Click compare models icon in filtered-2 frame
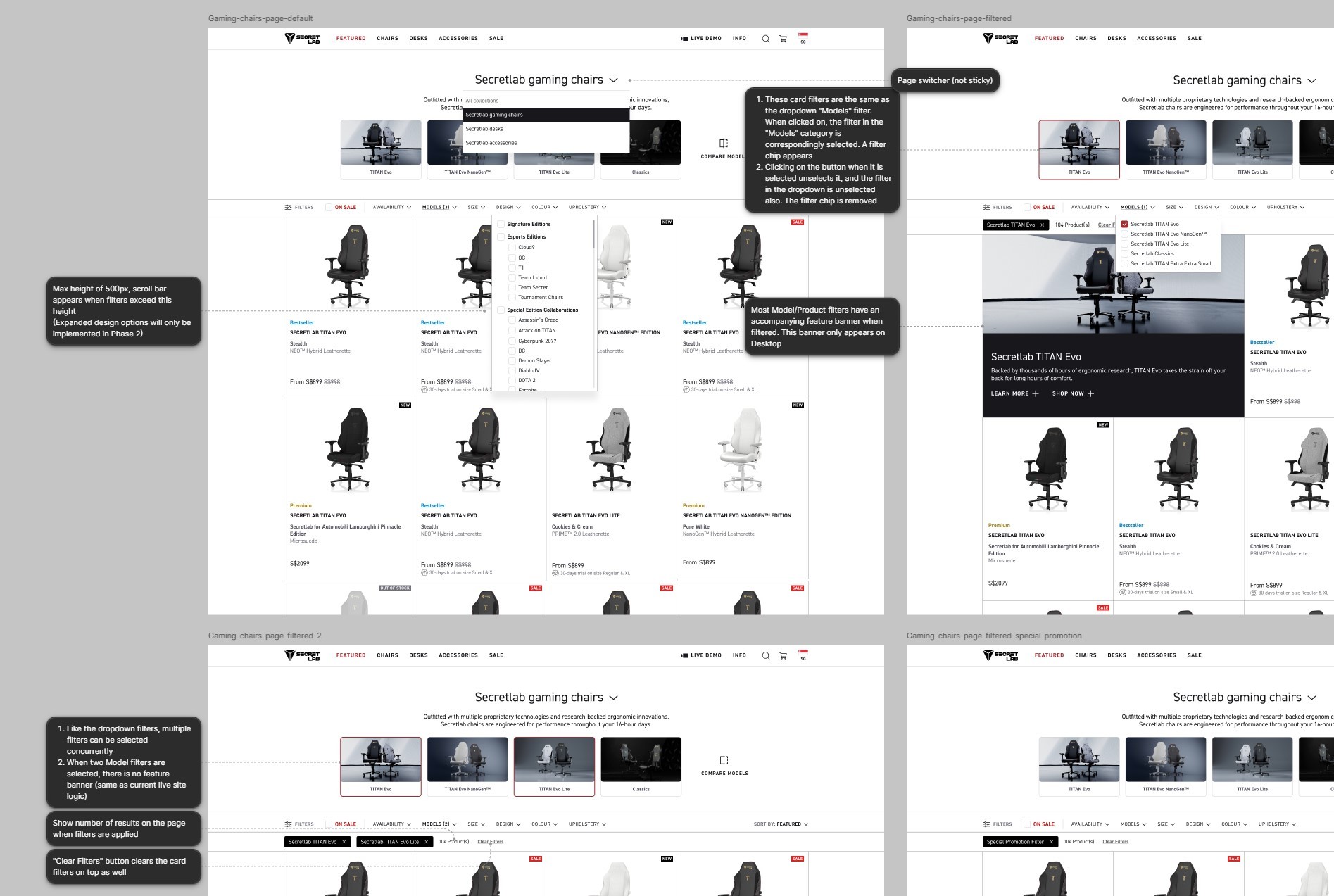1334x896 pixels. coord(724,760)
